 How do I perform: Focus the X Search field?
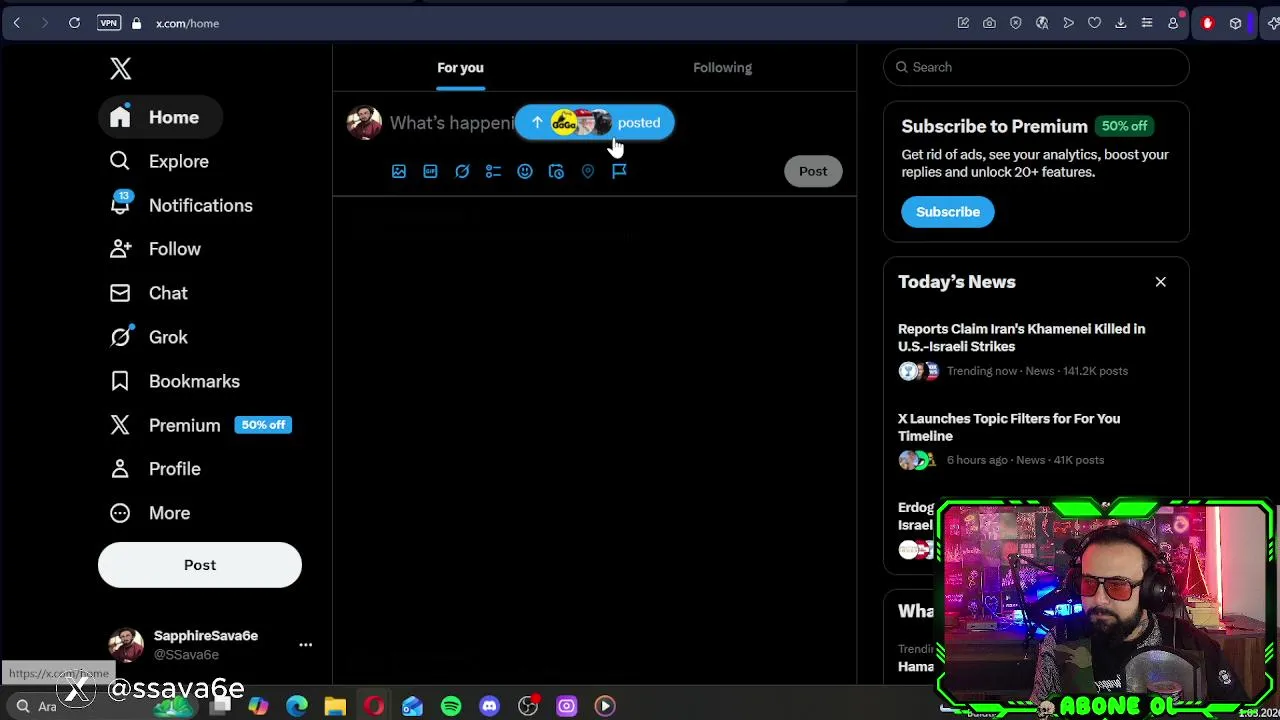pos(1036,67)
